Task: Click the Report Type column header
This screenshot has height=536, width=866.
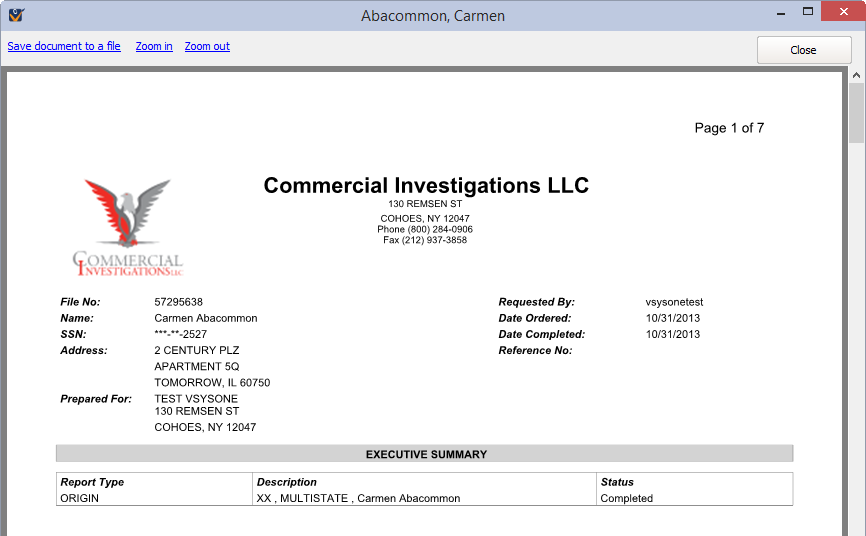Action: pyautogui.click(x=92, y=482)
